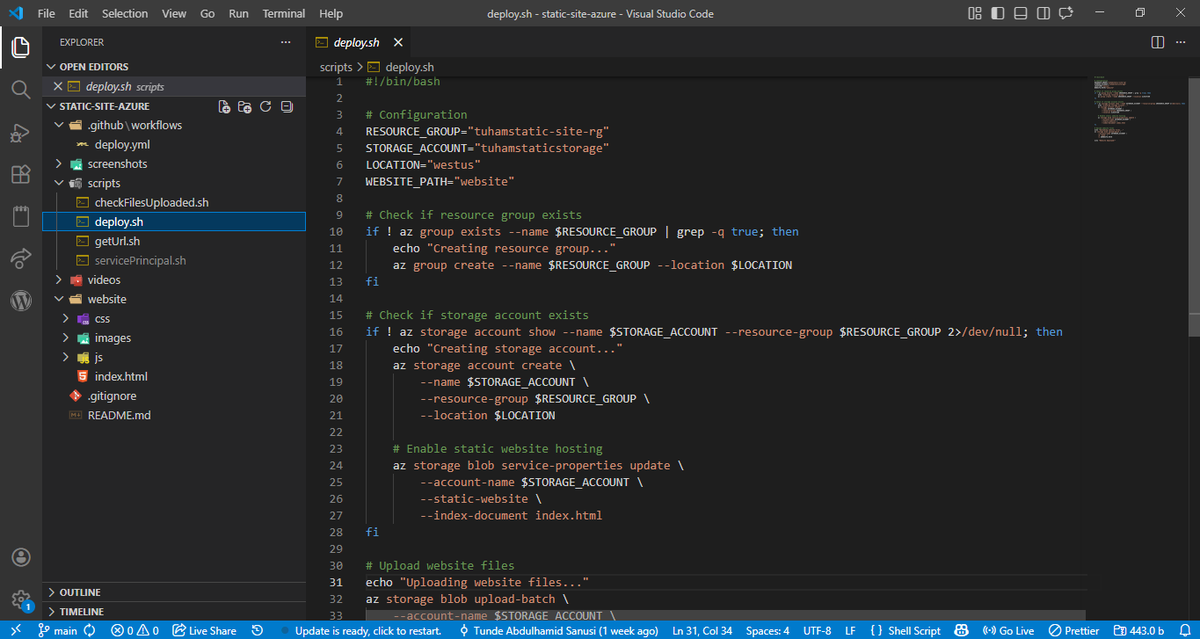Open the View menu

click(174, 13)
